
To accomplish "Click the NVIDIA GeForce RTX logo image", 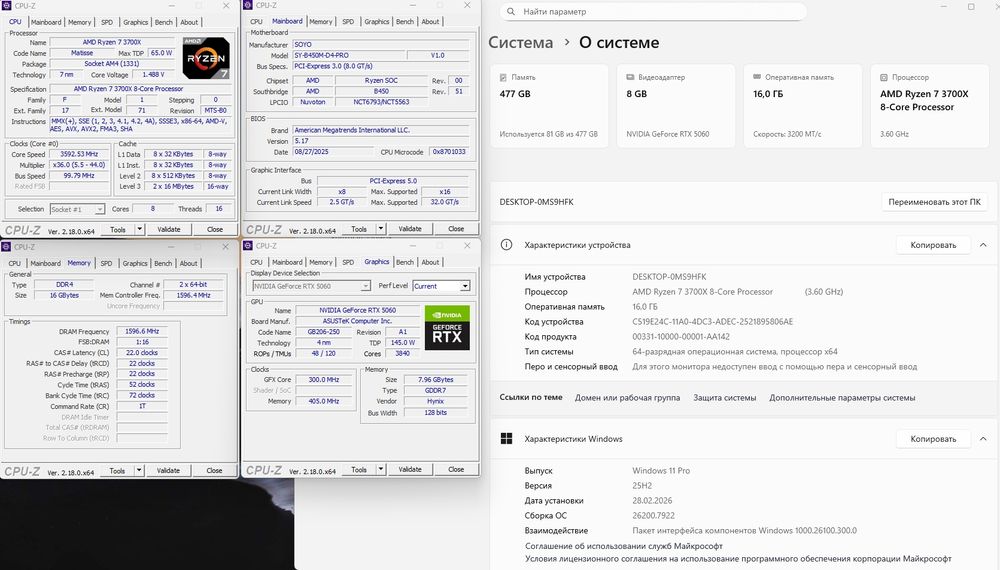I will click(447, 328).
